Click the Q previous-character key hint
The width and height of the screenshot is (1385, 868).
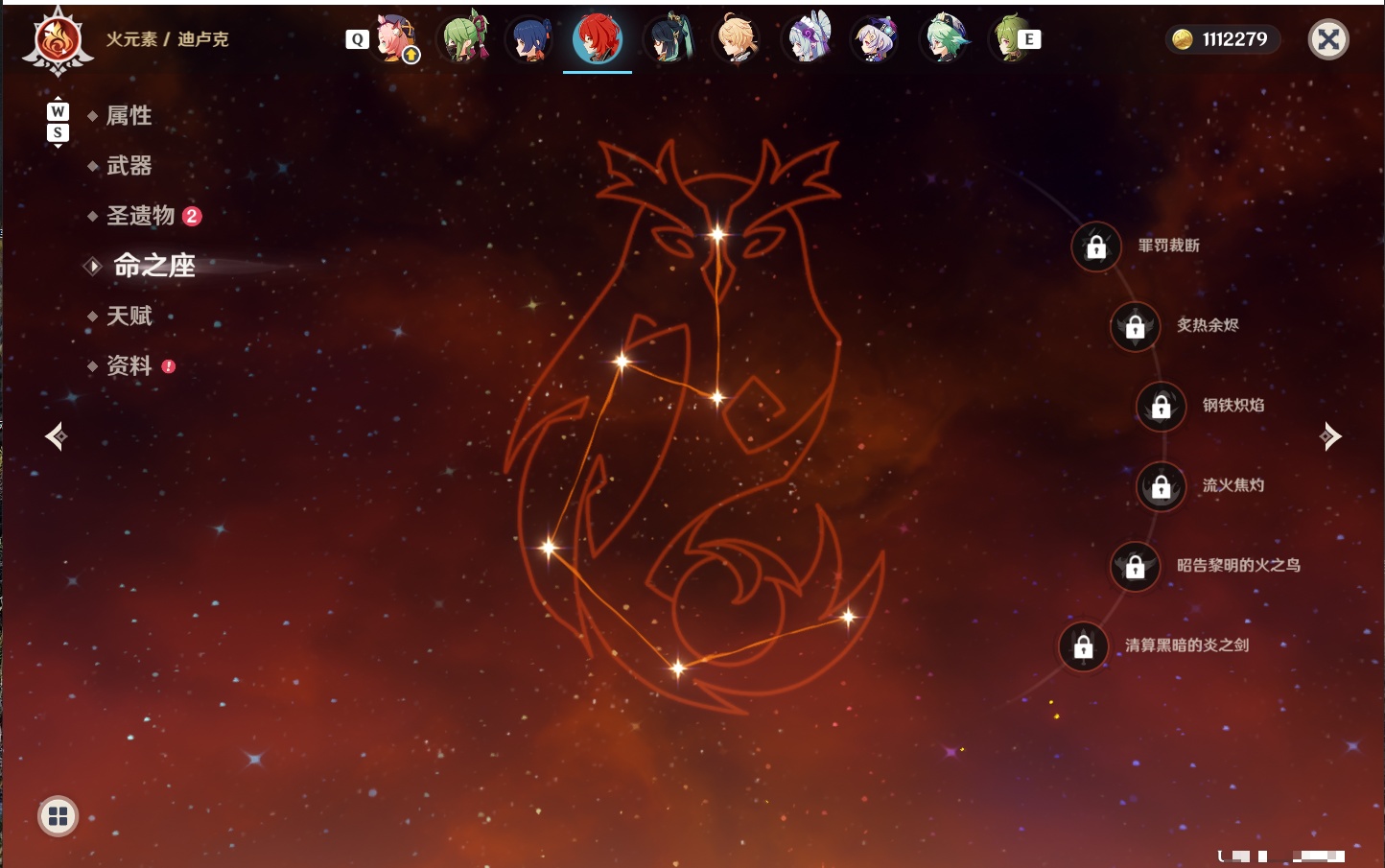click(357, 39)
